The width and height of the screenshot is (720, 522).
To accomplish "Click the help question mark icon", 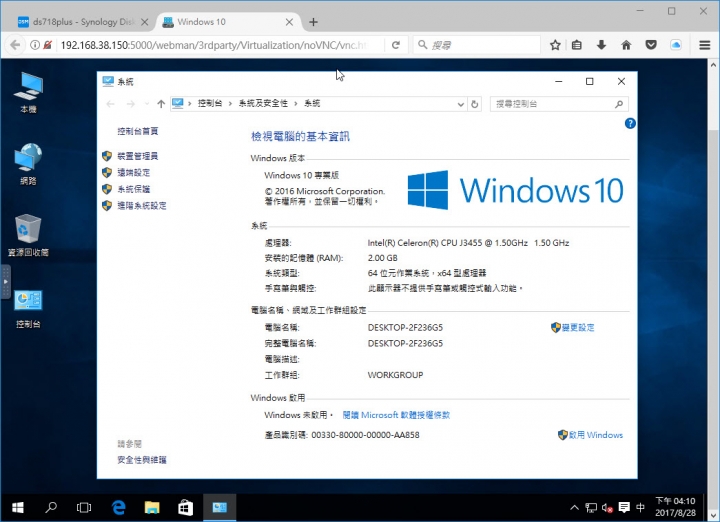I will coord(630,123).
